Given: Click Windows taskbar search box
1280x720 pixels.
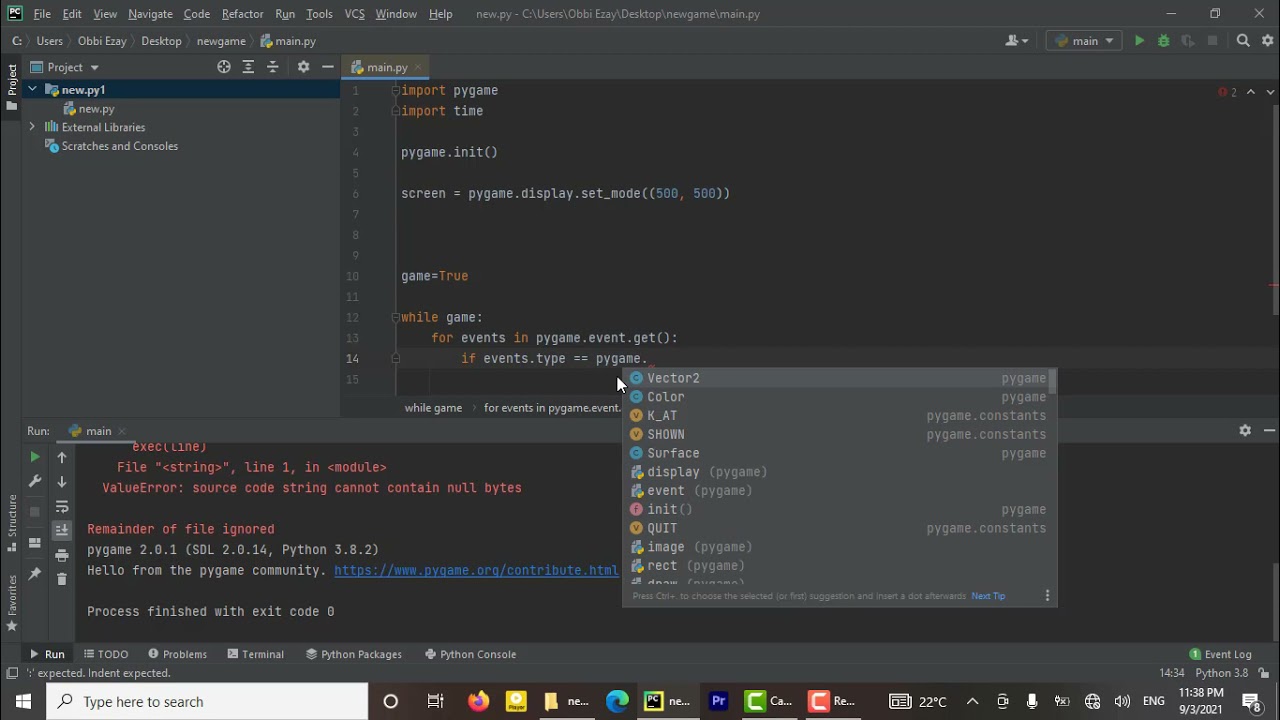Looking at the screenshot, I should click(x=208, y=701).
